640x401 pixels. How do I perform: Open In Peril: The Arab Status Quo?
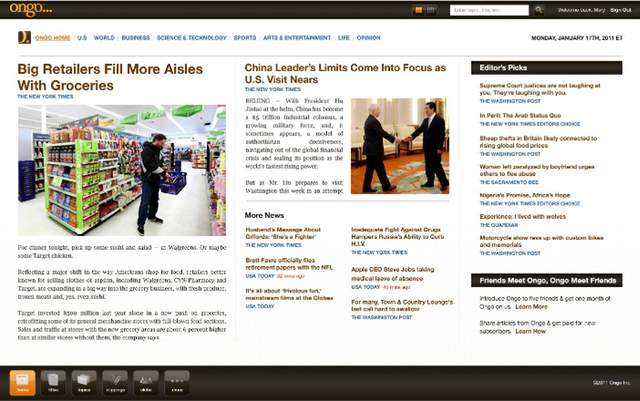[x=520, y=116]
